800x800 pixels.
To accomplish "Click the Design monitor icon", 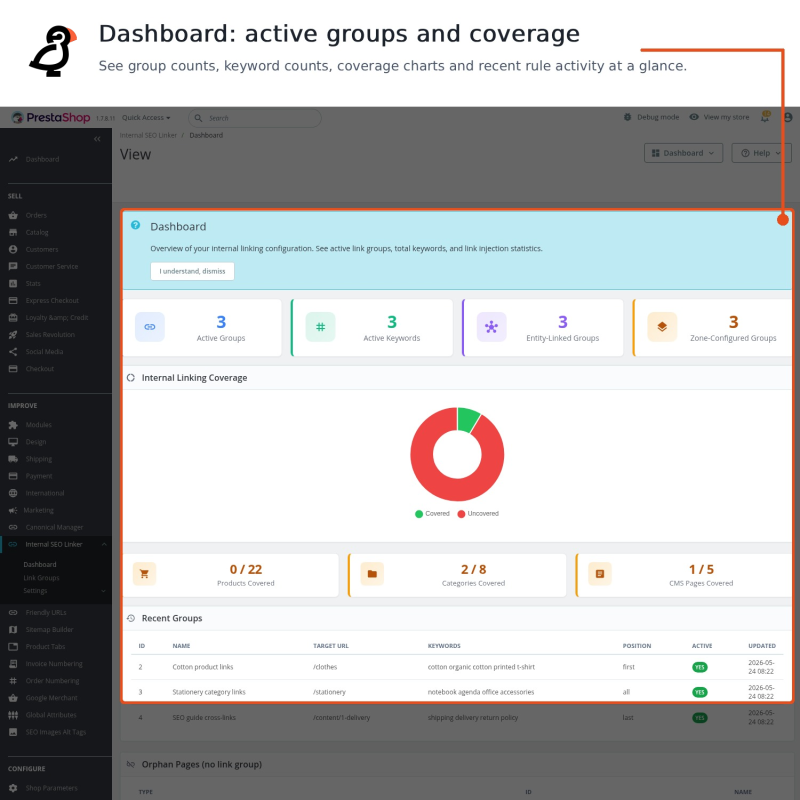I will [13, 442].
